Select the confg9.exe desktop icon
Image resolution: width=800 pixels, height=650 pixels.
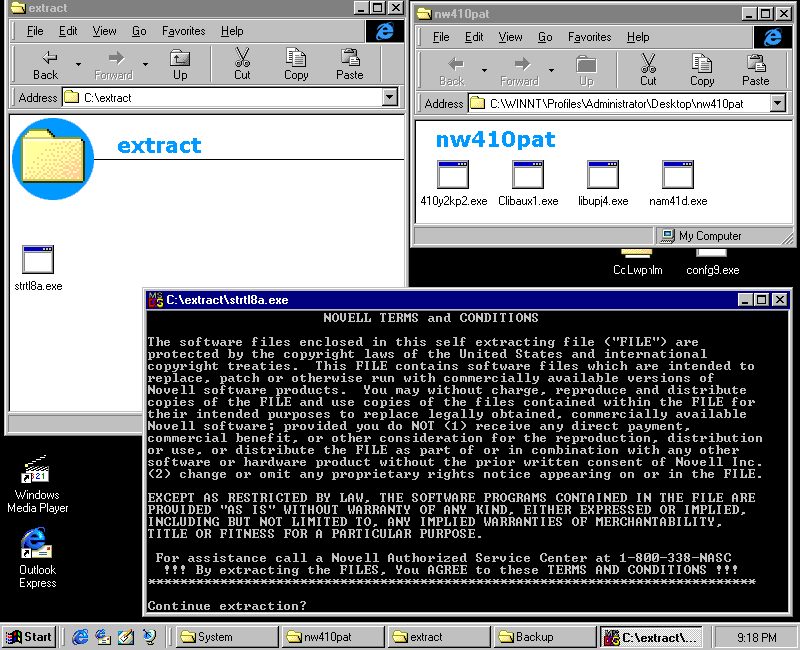(712, 262)
